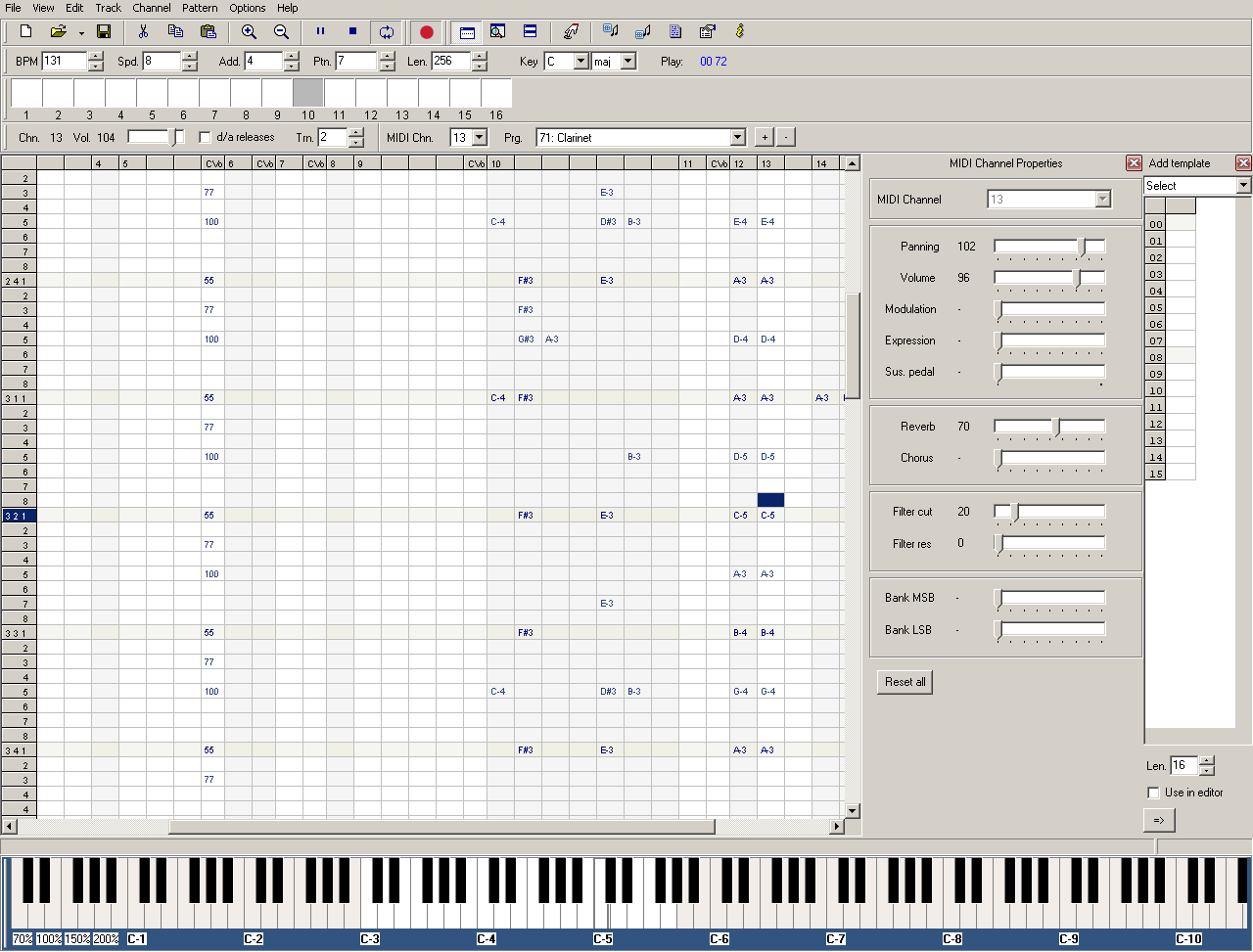Click the MIDI cable toolbar icon
This screenshot has width=1253, height=952.
pos(571,31)
